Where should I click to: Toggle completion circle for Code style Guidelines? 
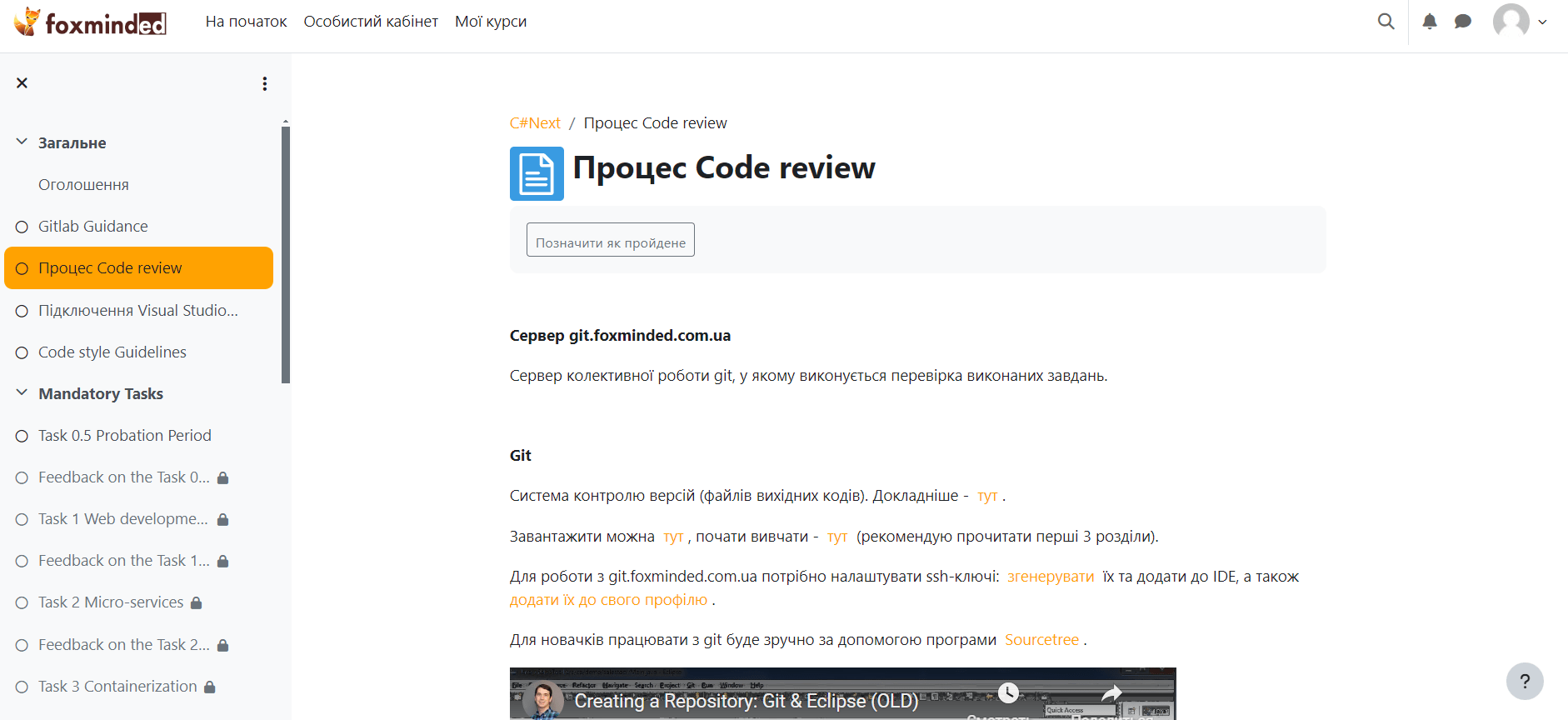point(22,352)
